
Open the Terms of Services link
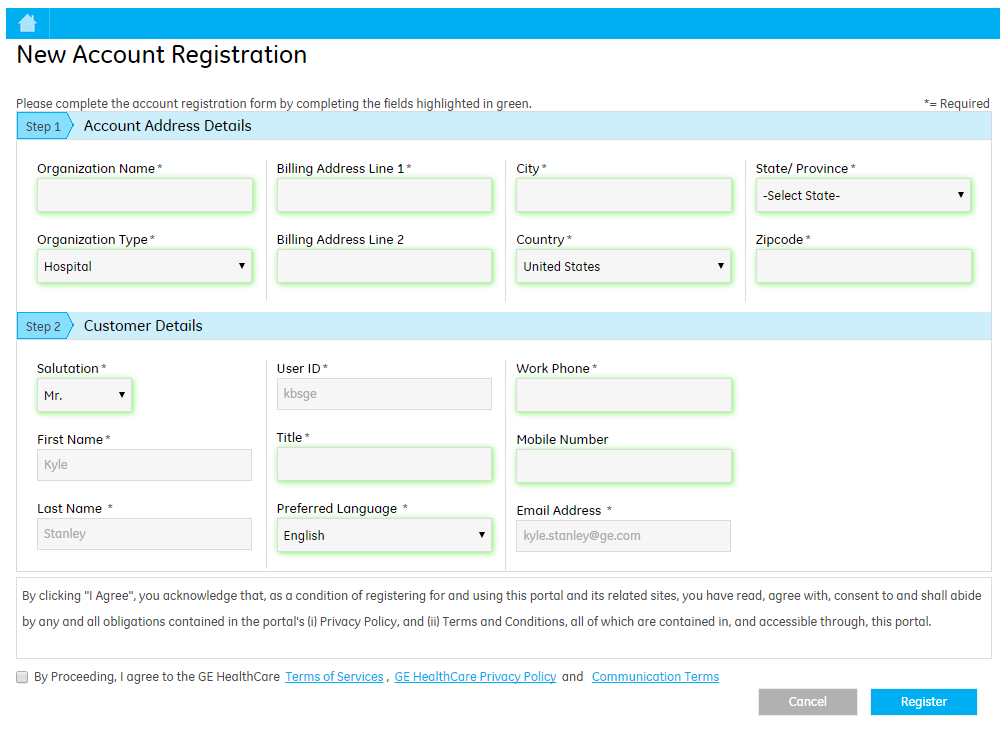pos(334,677)
